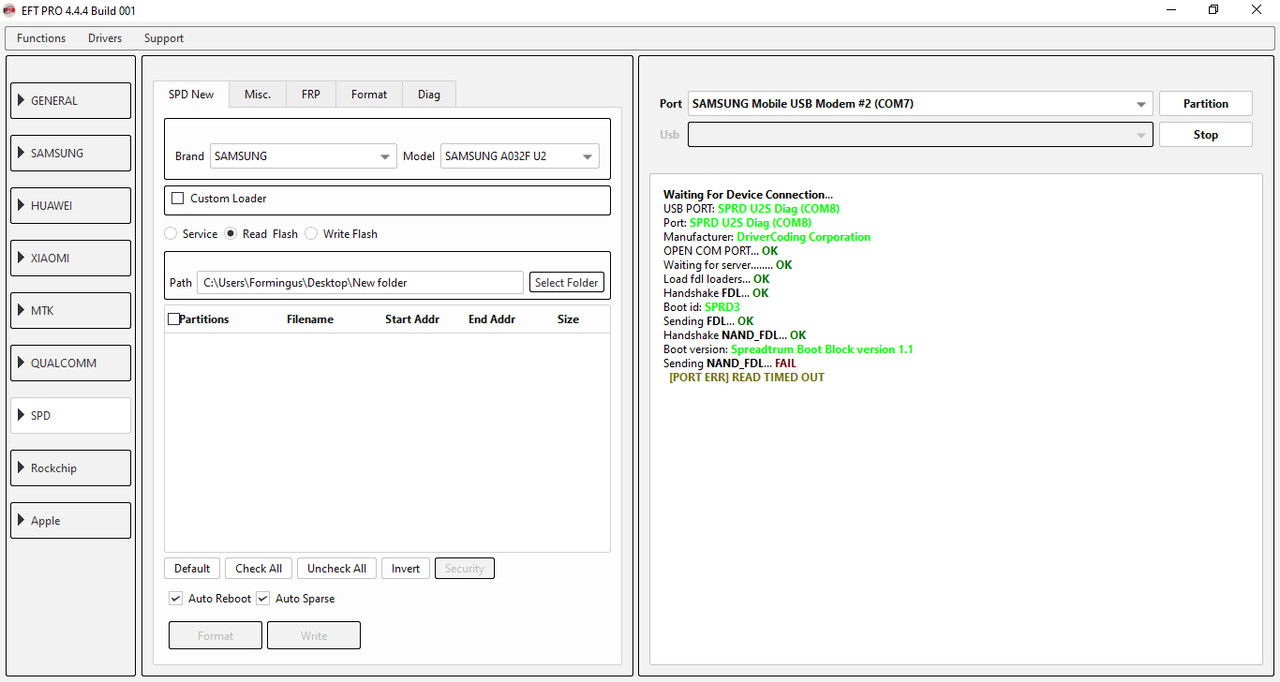The width and height of the screenshot is (1280, 682).
Task: Click the Stop button
Action: tap(1206, 135)
